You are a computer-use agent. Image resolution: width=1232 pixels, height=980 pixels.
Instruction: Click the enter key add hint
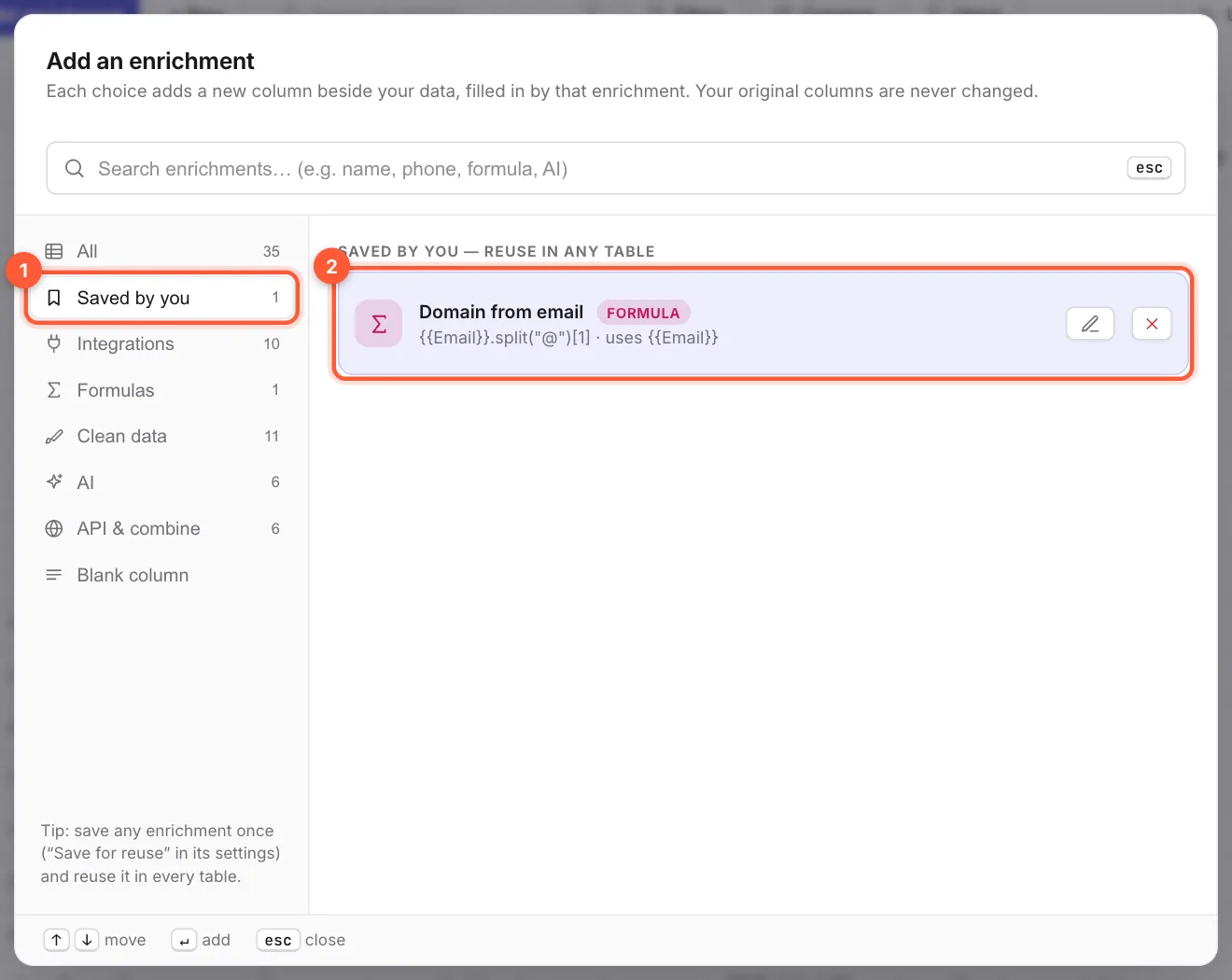click(x=184, y=940)
